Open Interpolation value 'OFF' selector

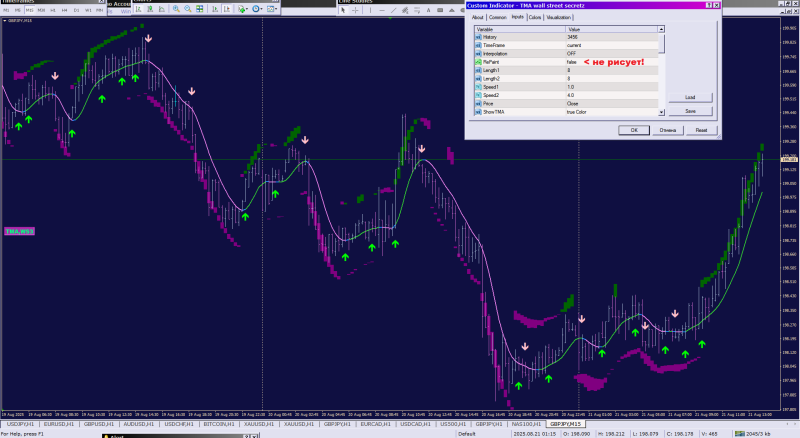pos(612,54)
